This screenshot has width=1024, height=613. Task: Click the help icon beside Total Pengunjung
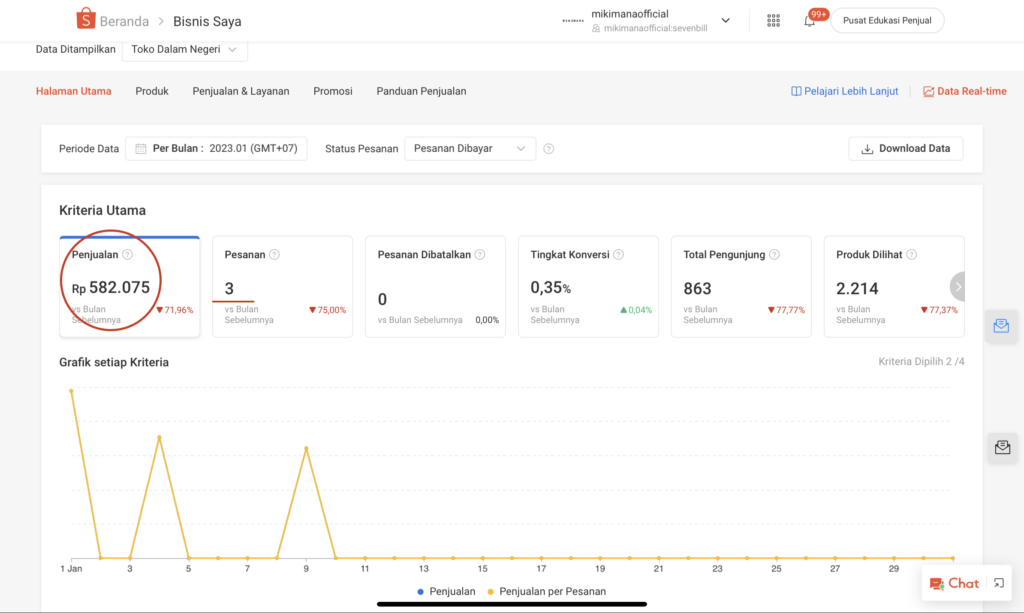pos(774,255)
